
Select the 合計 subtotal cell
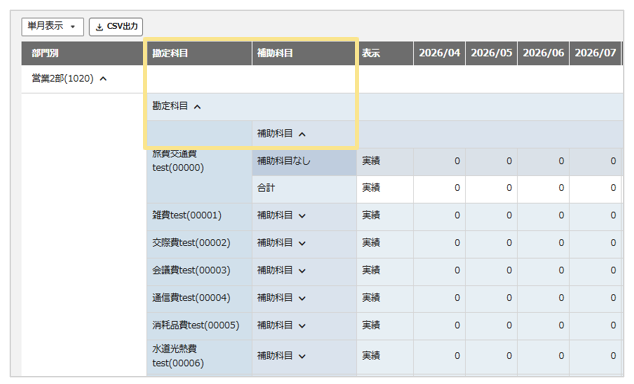click(x=304, y=189)
